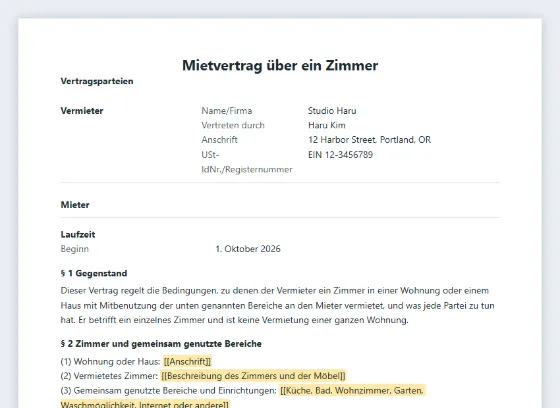The height and width of the screenshot is (408, 560).
Task: Click the 'USt-IdNr./Registernummer' label
Action: coord(247,162)
